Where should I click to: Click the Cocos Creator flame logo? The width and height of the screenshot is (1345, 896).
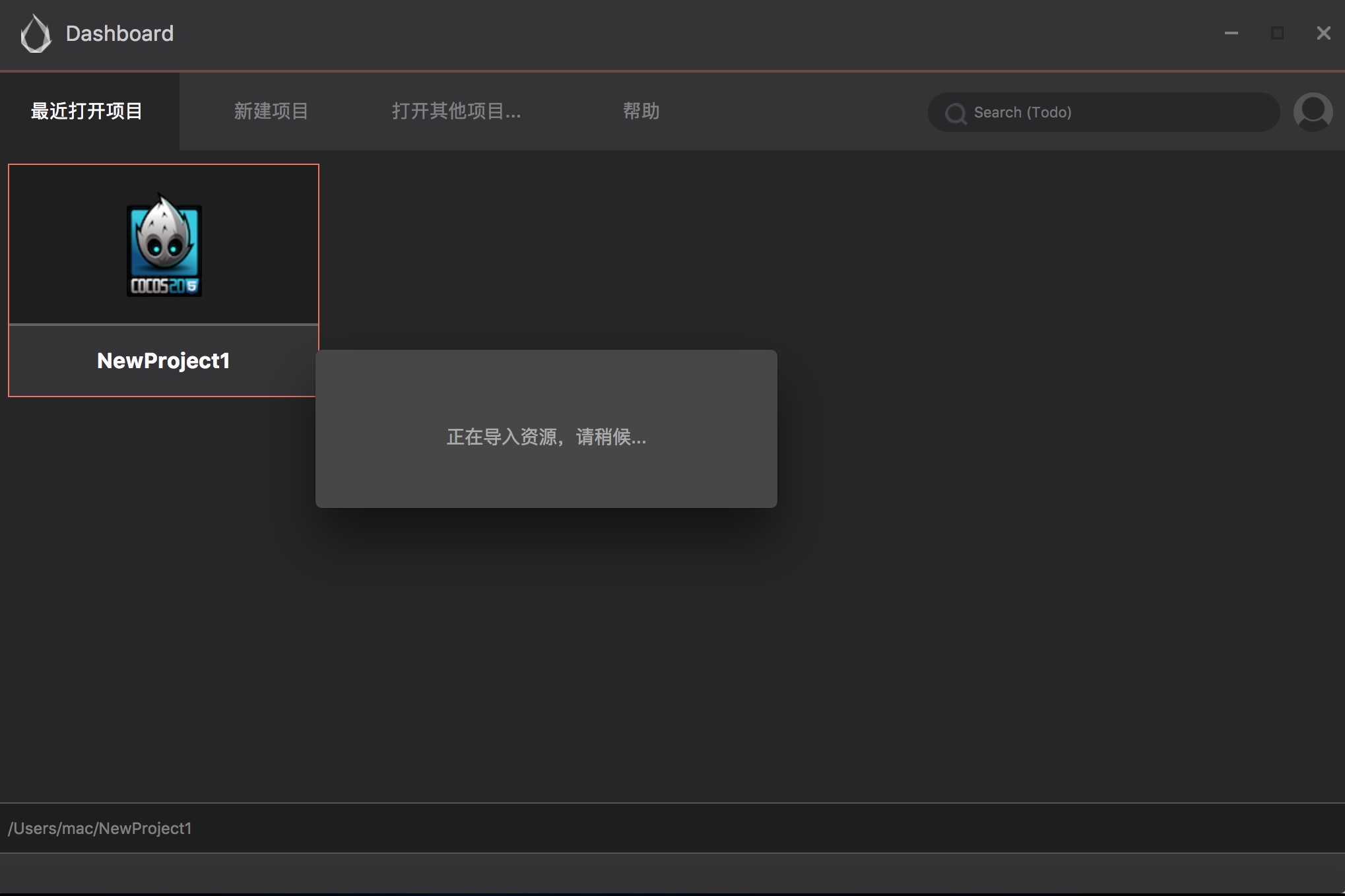36,34
